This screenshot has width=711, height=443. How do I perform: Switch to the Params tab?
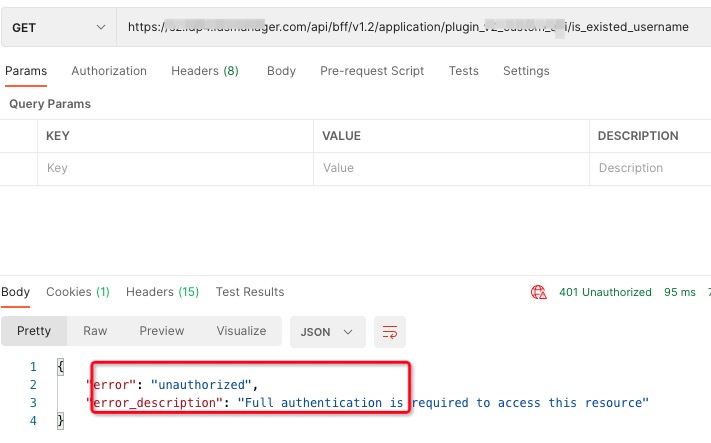click(x=26, y=71)
